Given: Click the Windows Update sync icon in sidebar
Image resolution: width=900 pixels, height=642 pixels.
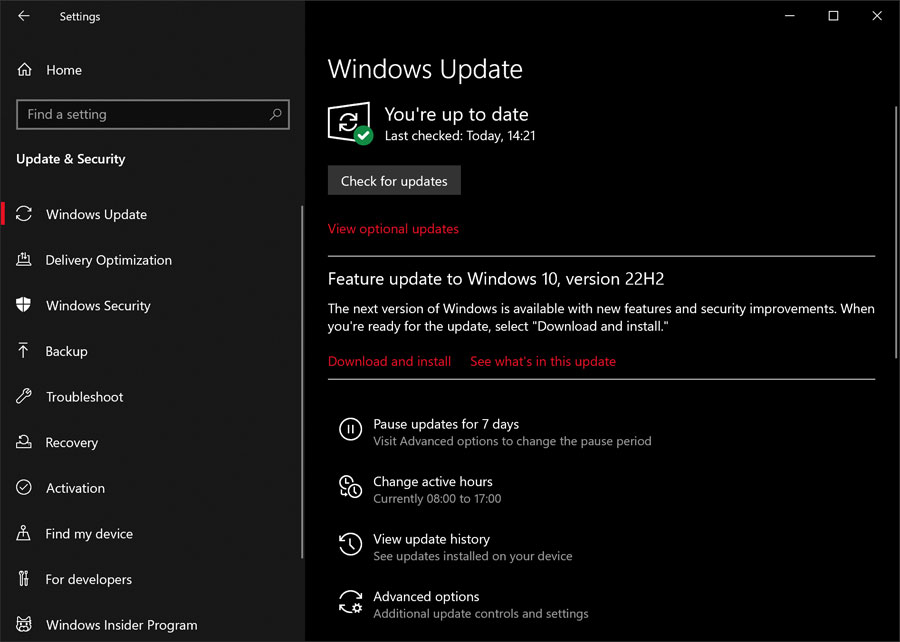Looking at the screenshot, I should (x=24, y=214).
